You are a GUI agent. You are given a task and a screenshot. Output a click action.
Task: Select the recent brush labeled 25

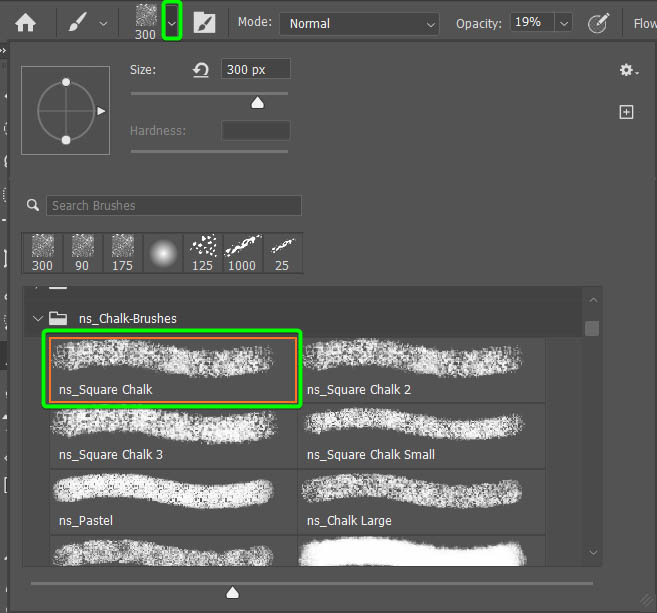282,253
